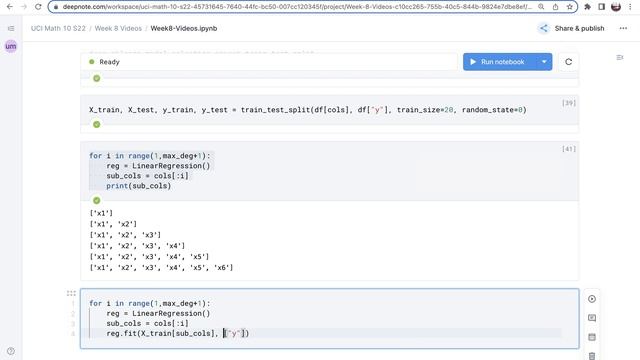Click the green success check below print(sub_cols) cell
The image size is (640, 360).
tap(97, 200)
